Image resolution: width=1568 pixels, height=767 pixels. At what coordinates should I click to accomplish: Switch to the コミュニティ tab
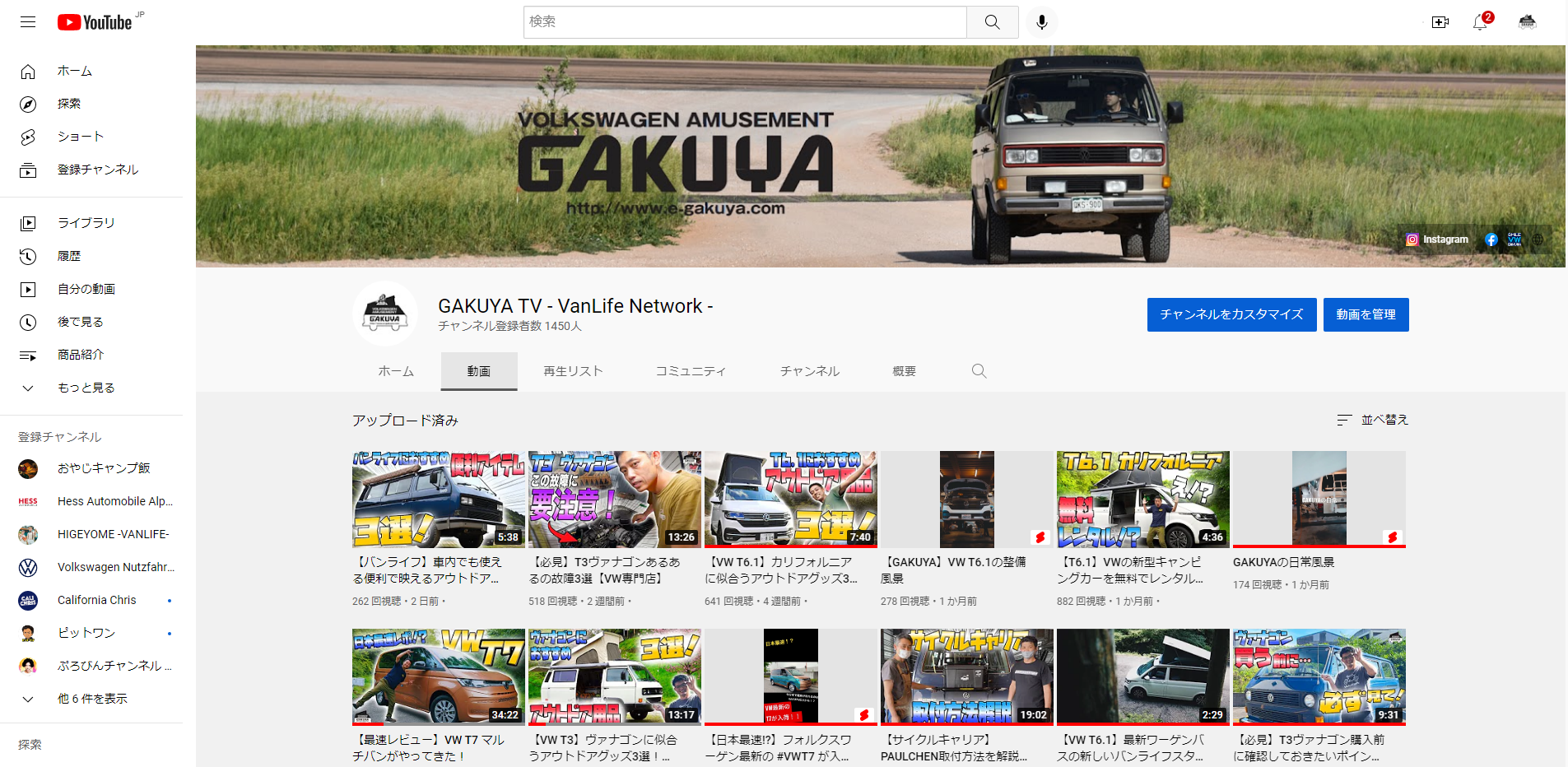click(x=691, y=371)
